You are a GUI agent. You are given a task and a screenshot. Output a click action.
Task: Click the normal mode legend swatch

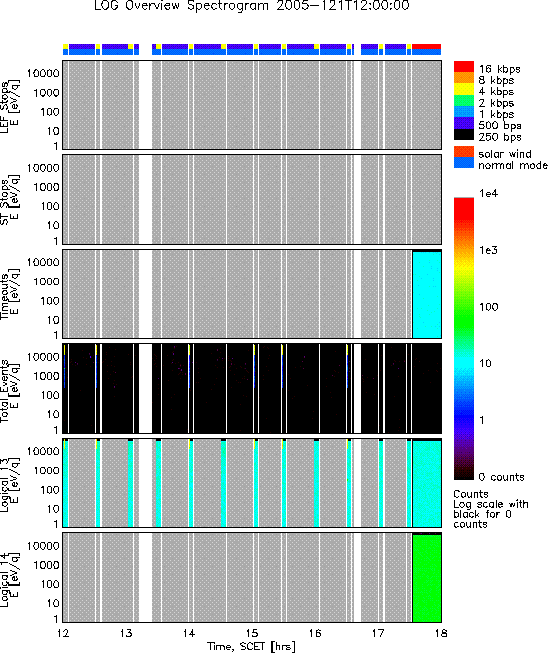pos(463,163)
